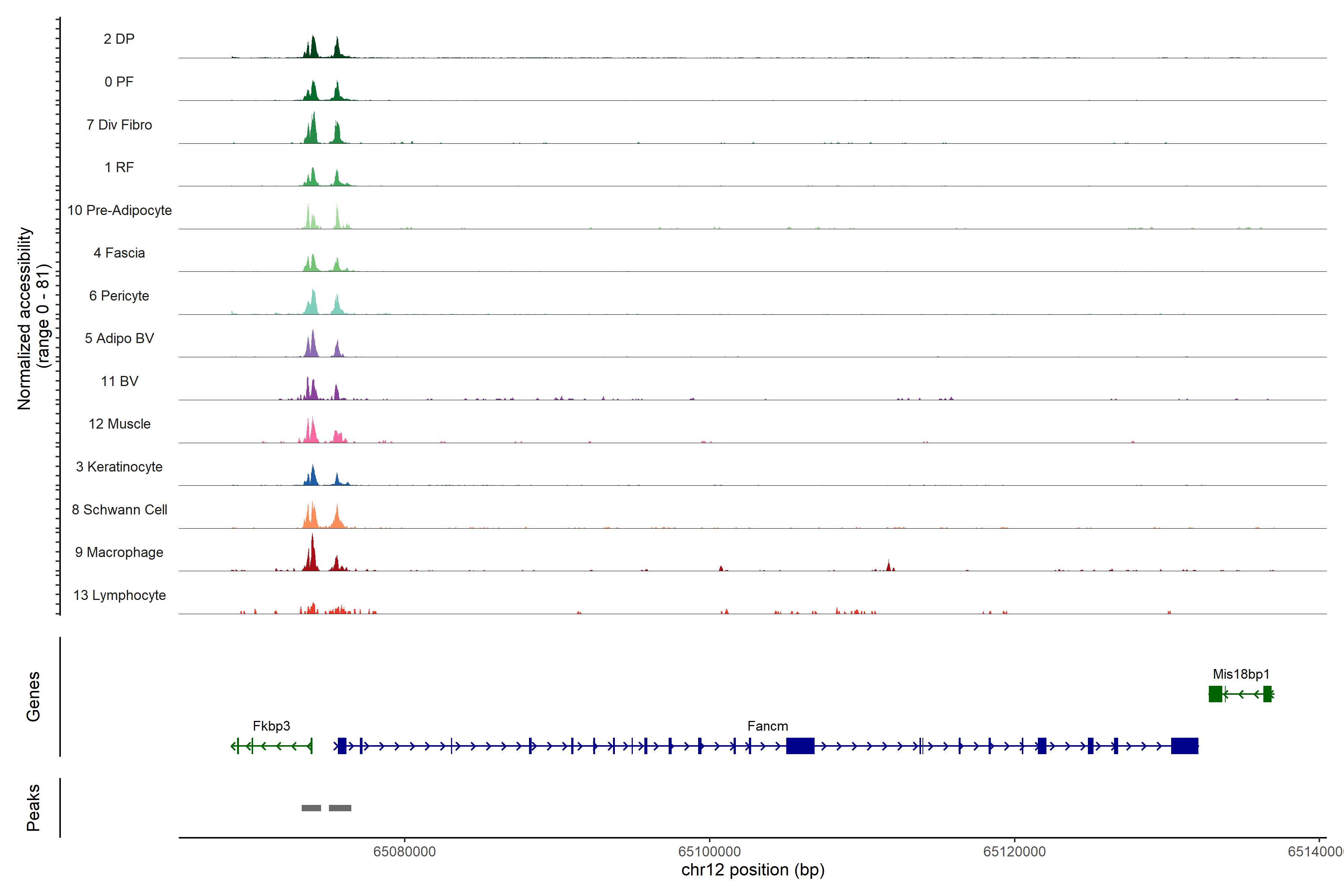Click the 65100000 axis tick label
This screenshot has width=1344, height=896.
(x=709, y=852)
